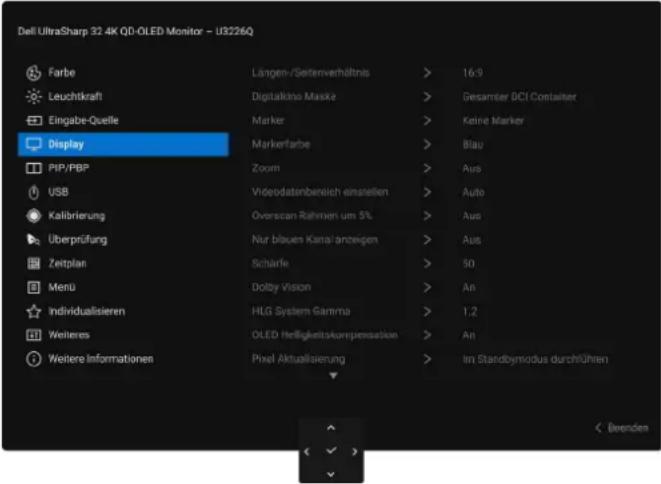Click the joystick up arrow
Viewport: 661px width, 484px height.
click(x=331, y=428)
